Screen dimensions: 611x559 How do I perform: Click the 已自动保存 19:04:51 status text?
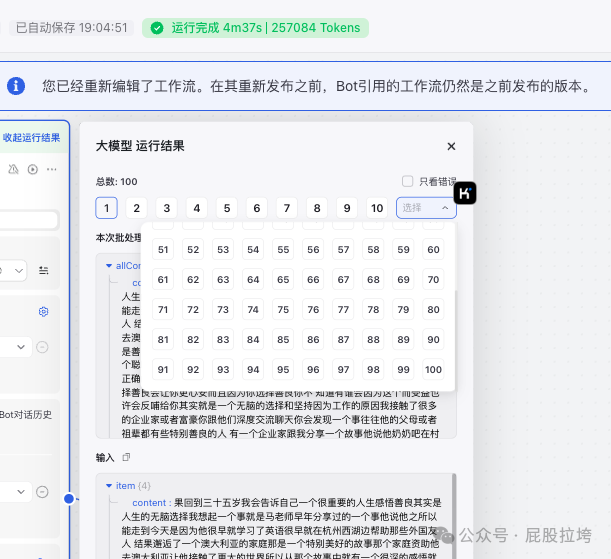(72, 28)
